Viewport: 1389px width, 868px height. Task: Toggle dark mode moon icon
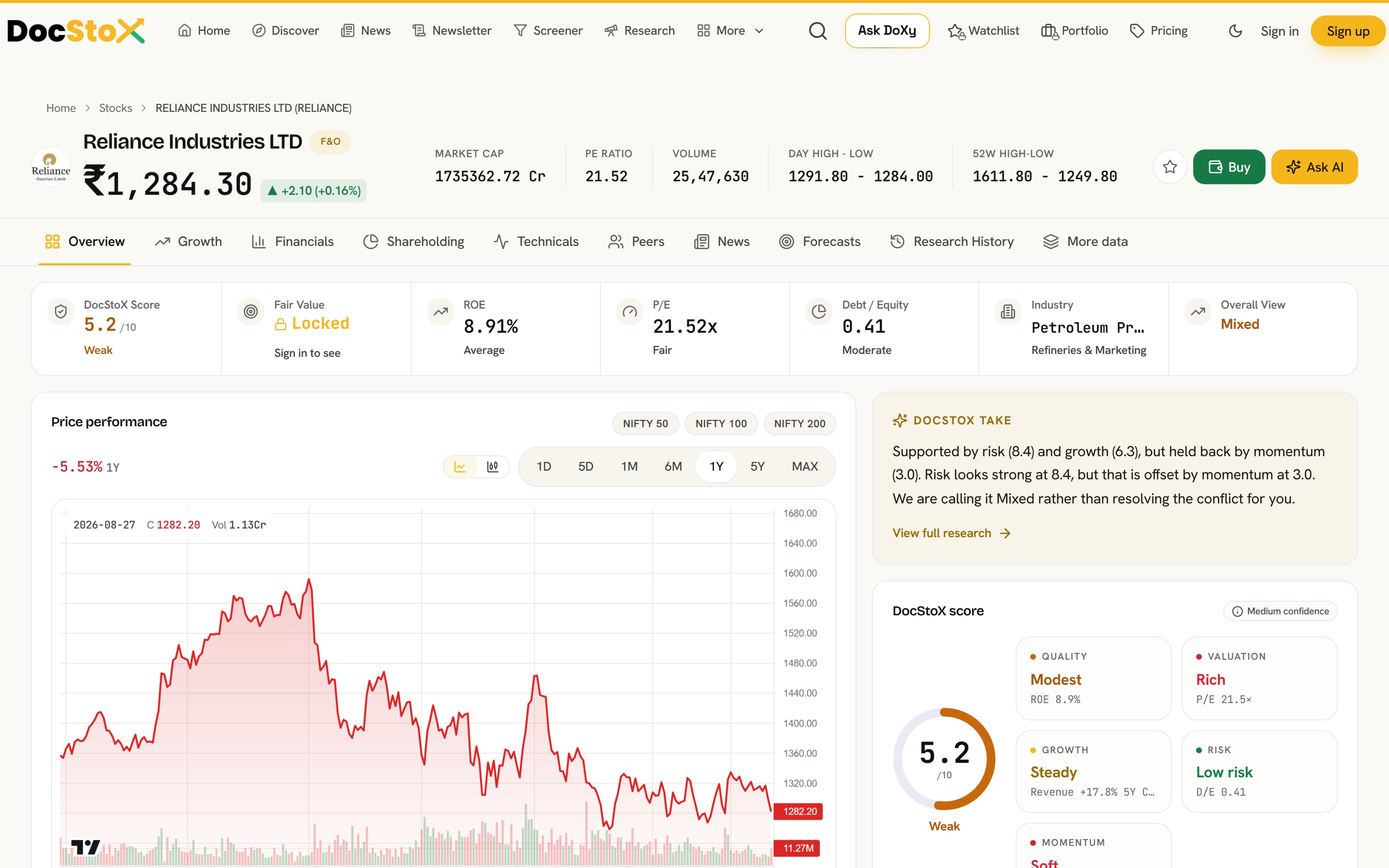pos(1235,31)
